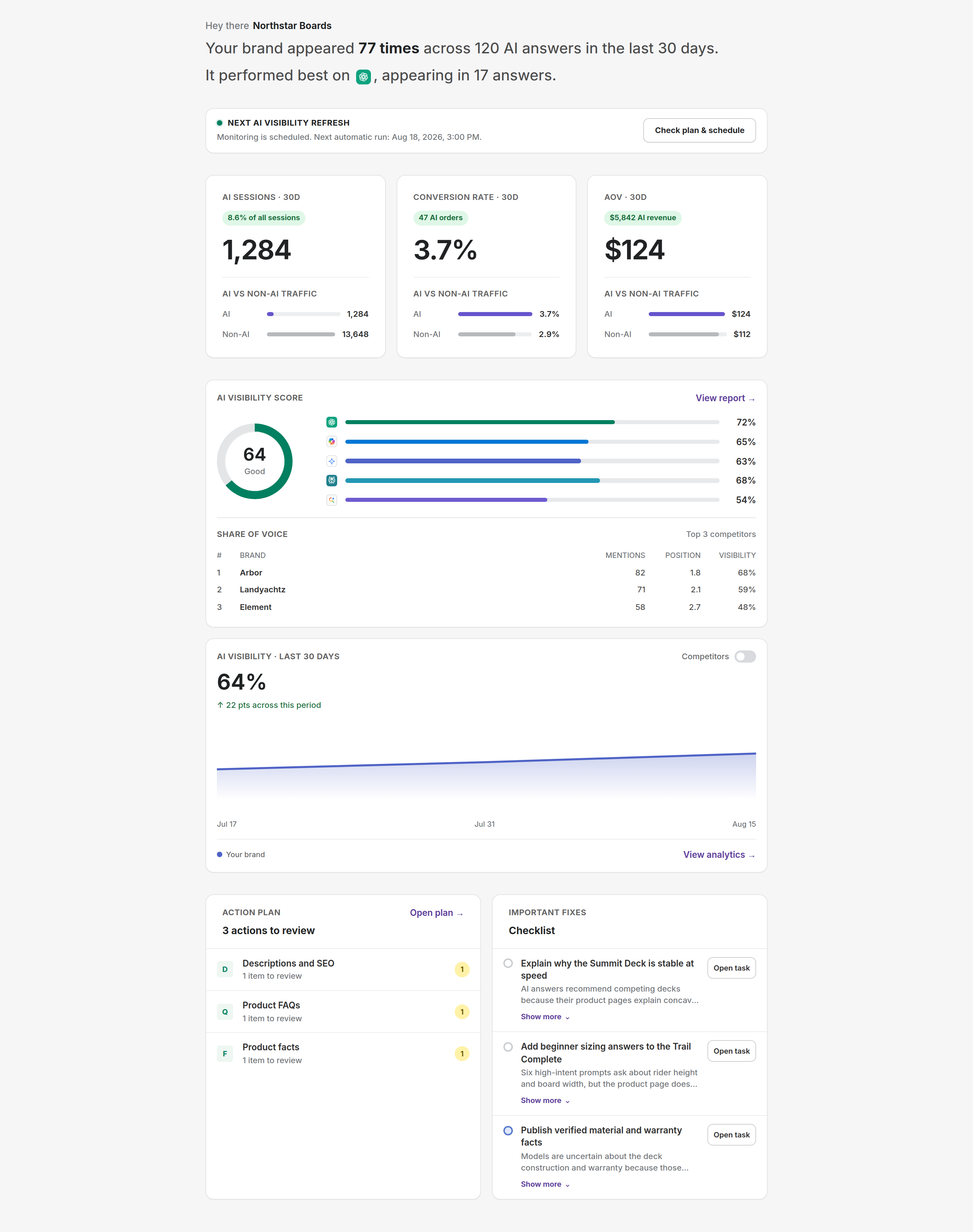The width and height of the screenshot is (973, 1232).
Task: Click the F icon for Product facts
Action: click(225, 1054)
